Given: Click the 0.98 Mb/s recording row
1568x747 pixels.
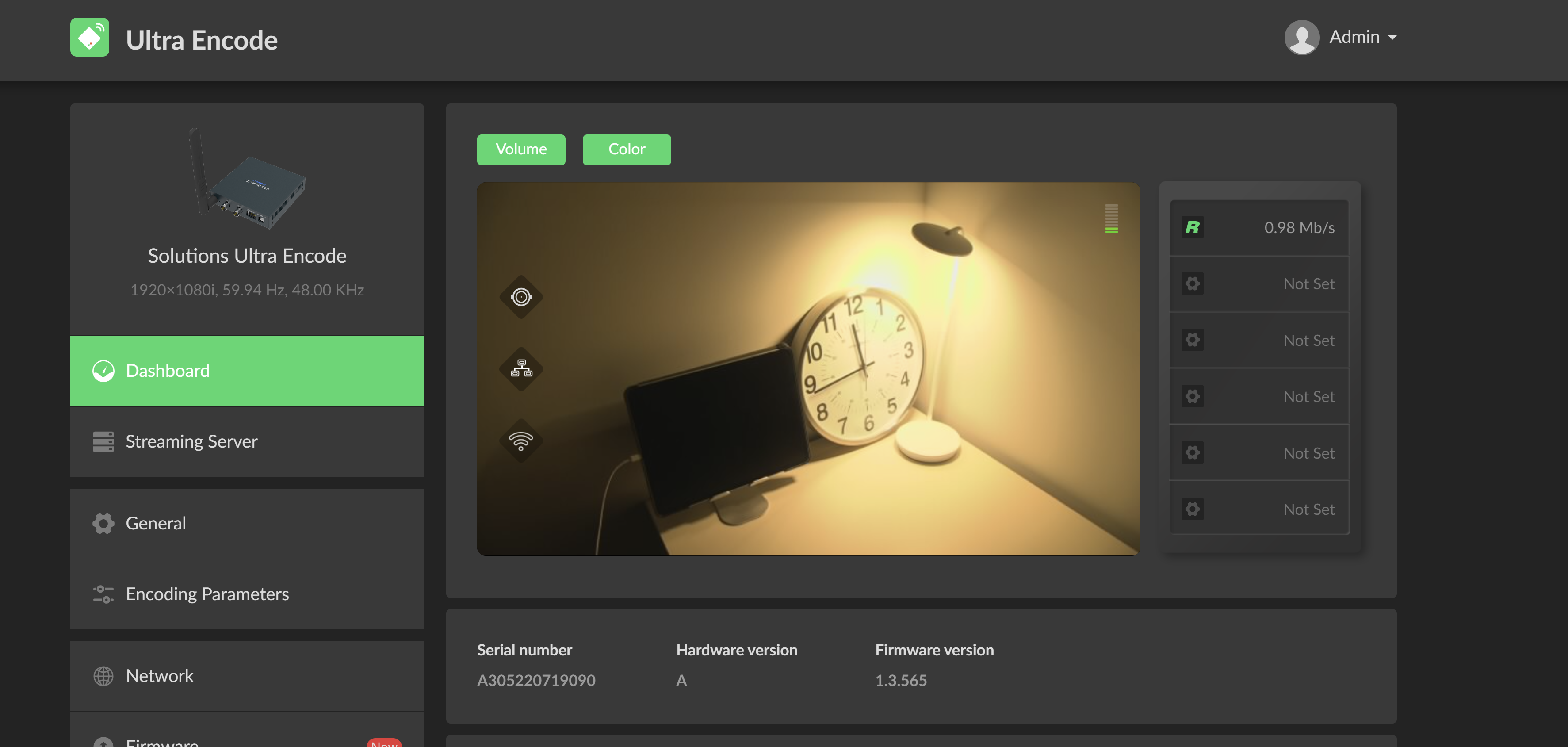Looking at the screenshot, I should pyautogui.click(x=1259, y=228).
